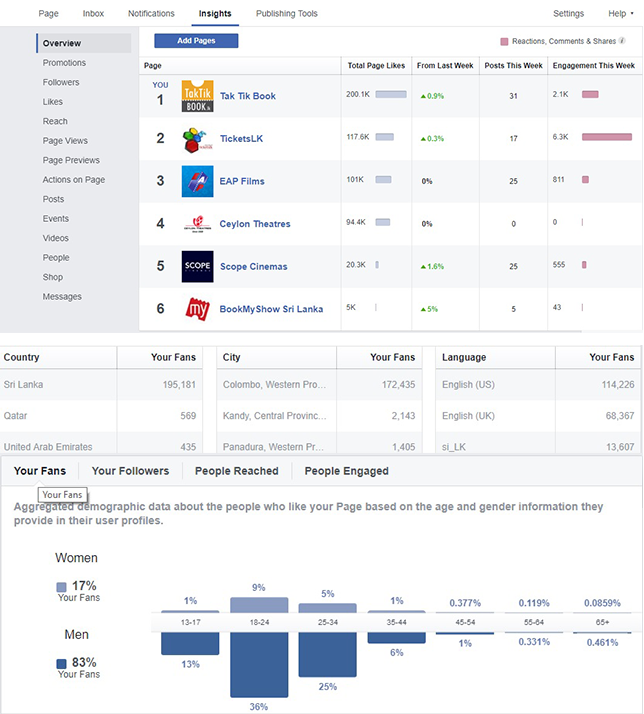The width and height of the screenshot is (644, 714).
Task: Open the Tak Tik Book page logo
Action: (x=197, y=96)
